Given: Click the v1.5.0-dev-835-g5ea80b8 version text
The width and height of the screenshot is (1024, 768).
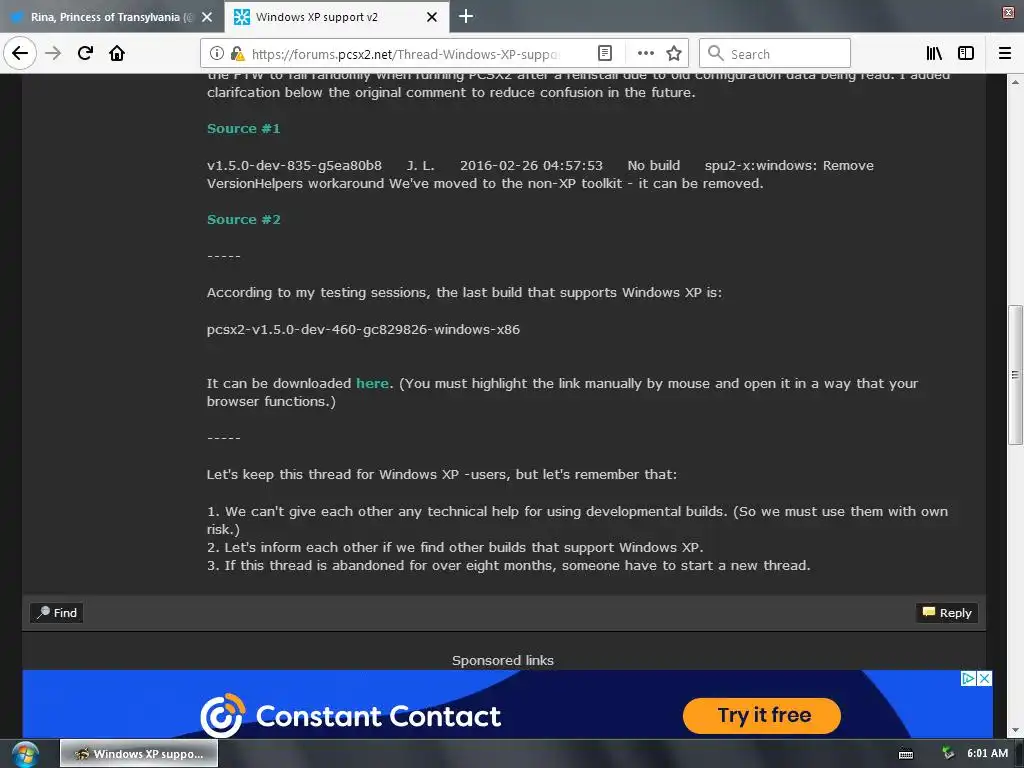Looking at the screenshot, I should [294, 165].
